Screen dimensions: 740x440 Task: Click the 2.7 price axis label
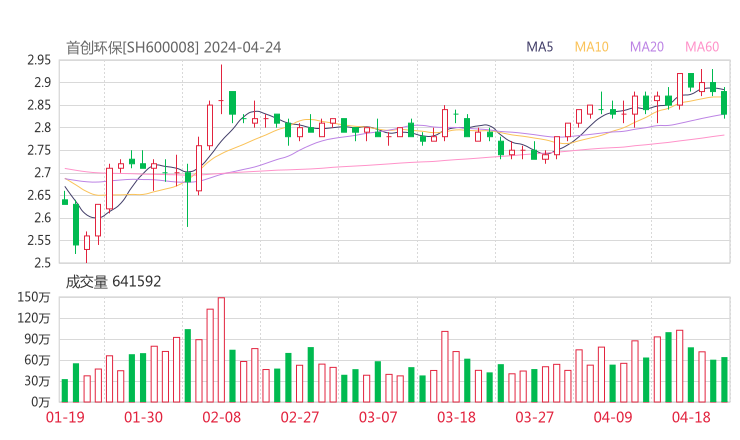coord(42,173)
